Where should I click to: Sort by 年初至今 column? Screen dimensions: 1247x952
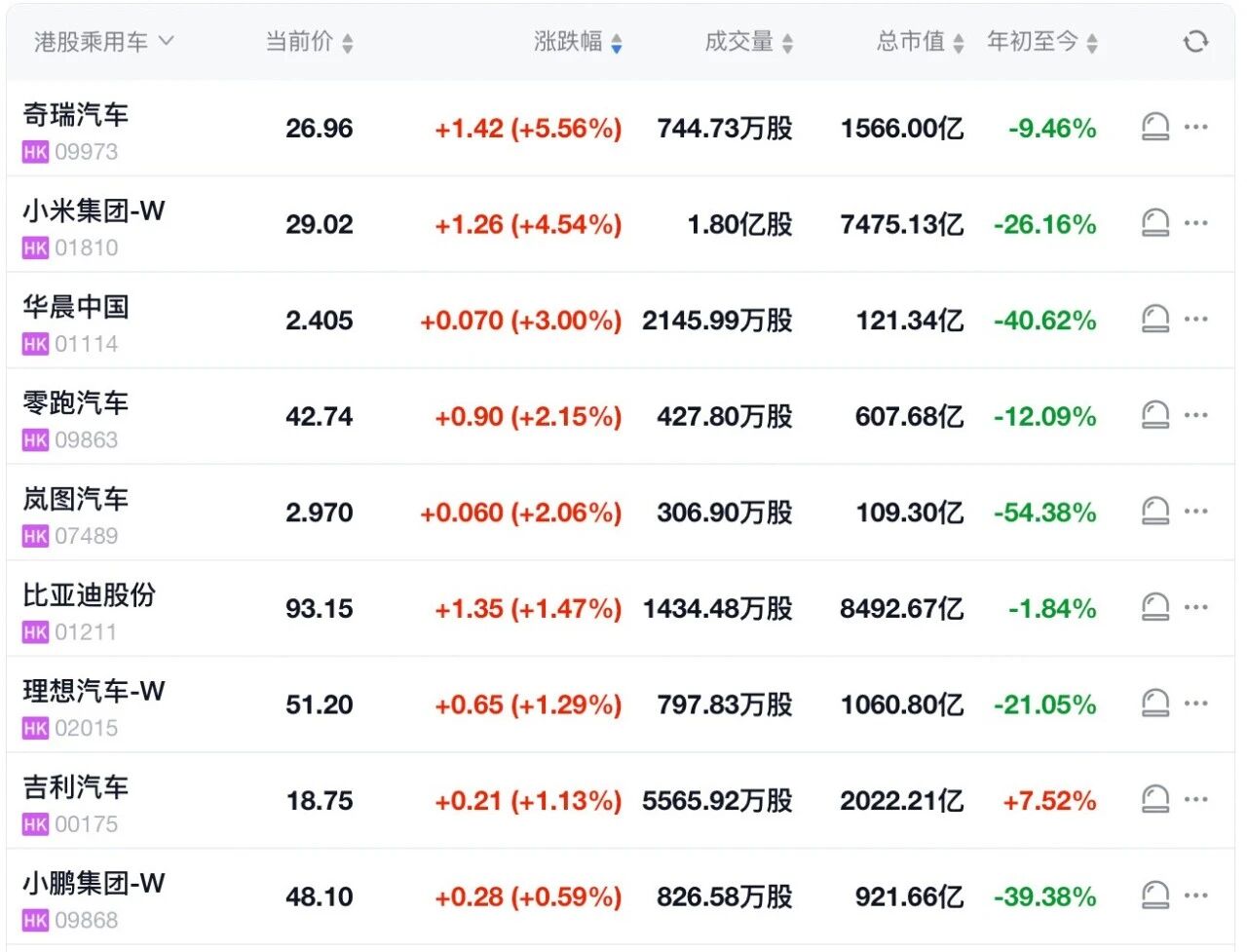point(1042,42)
